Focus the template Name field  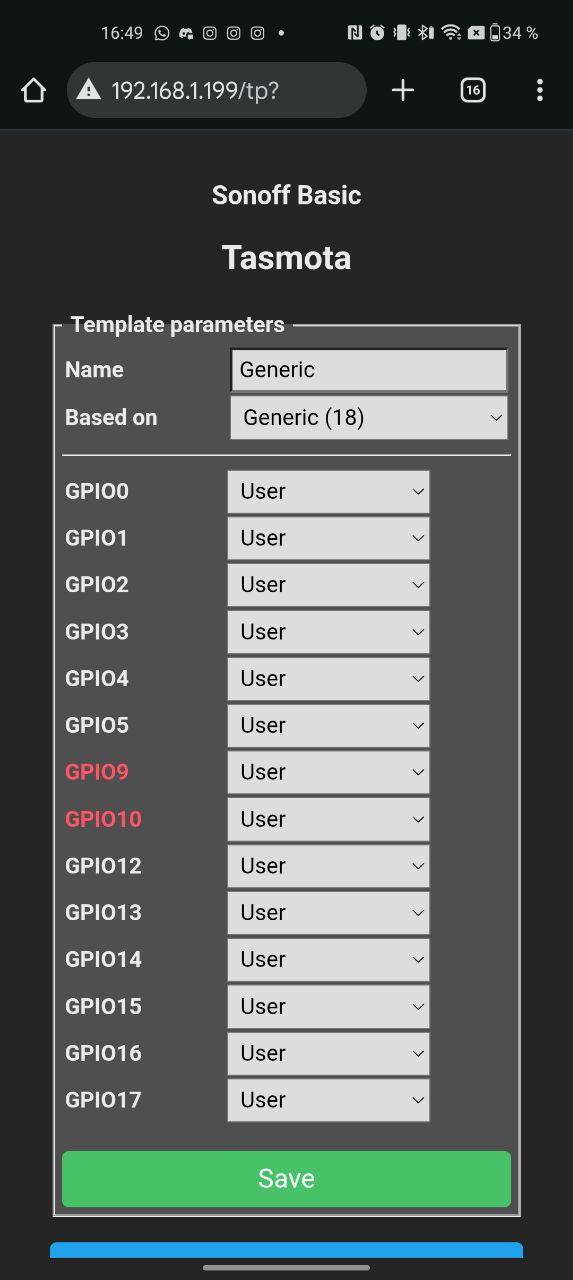pyautogui.click(x=369, y=370)
